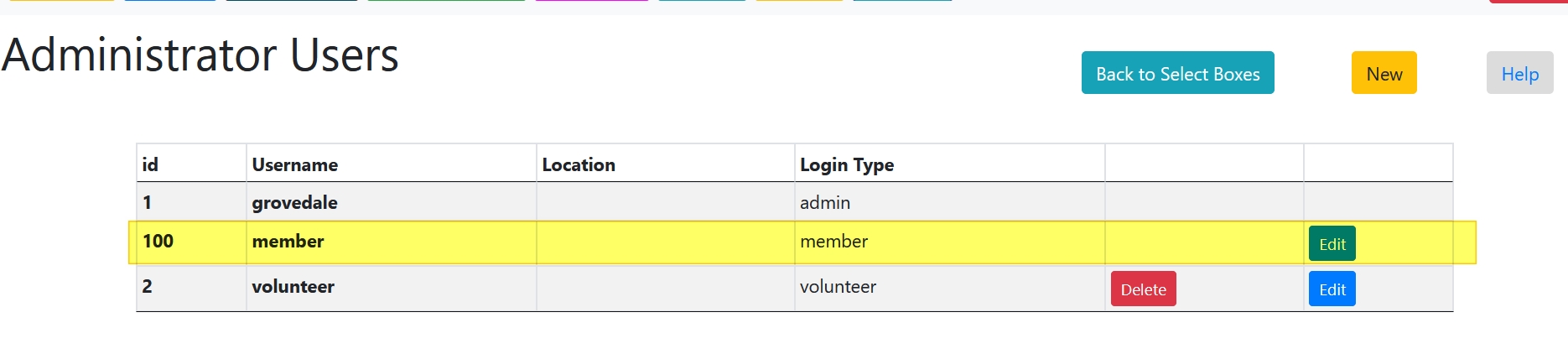Click the Administrator Users page heading
The width and height of the screenshot is (1568, 354).
tap(200, 55)
